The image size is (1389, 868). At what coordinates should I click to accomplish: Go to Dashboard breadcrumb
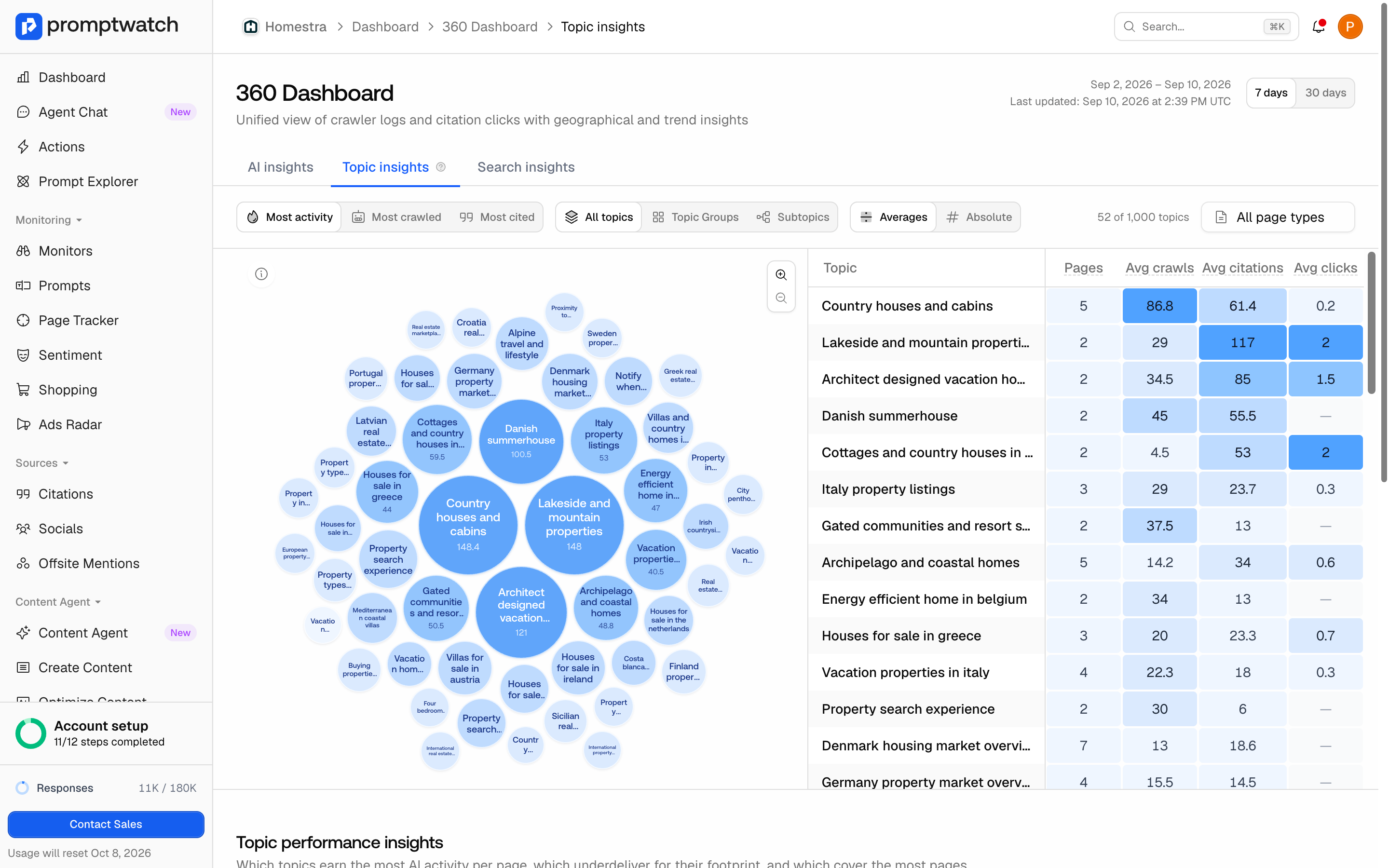click(385, 27)
